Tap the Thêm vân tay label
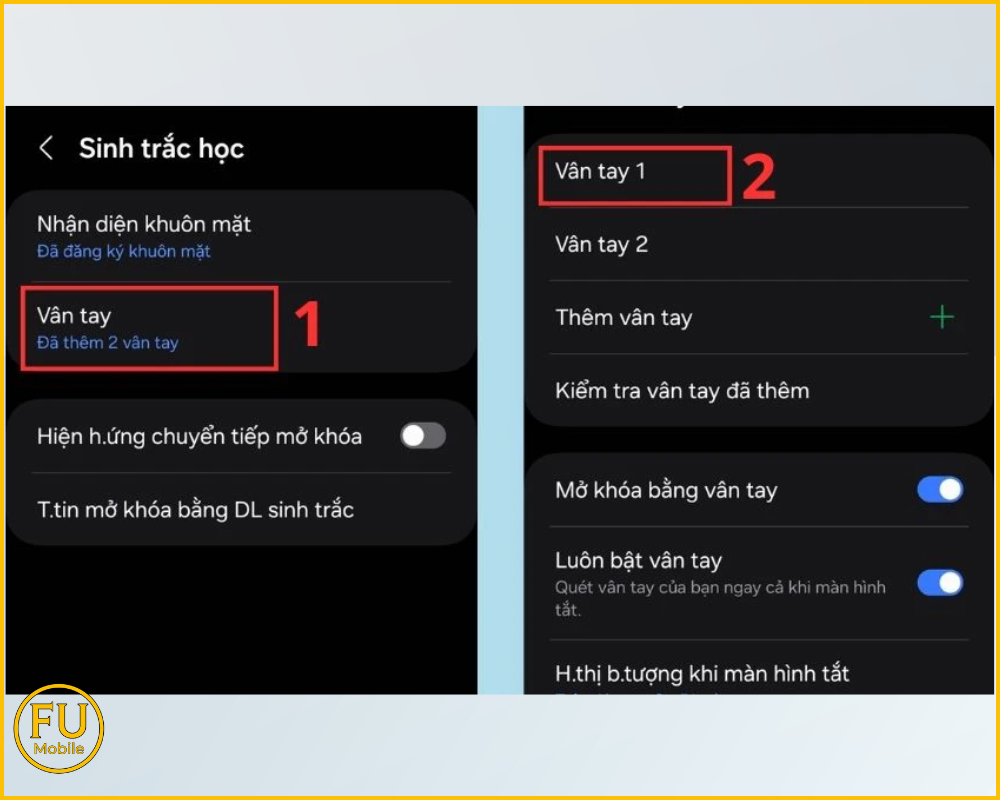Viewport: 1000px width, 800px height. [x=624, y=318]
